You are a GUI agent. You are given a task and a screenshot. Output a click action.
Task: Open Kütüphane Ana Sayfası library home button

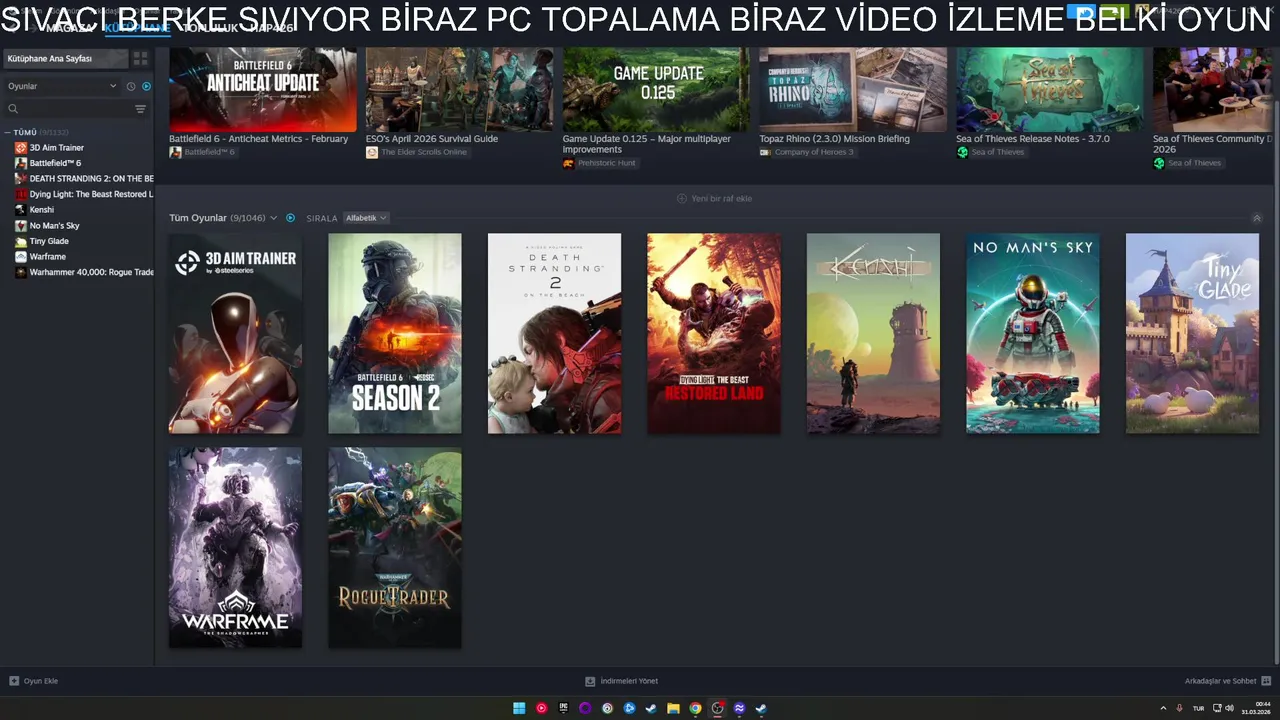tap(65, 59)
